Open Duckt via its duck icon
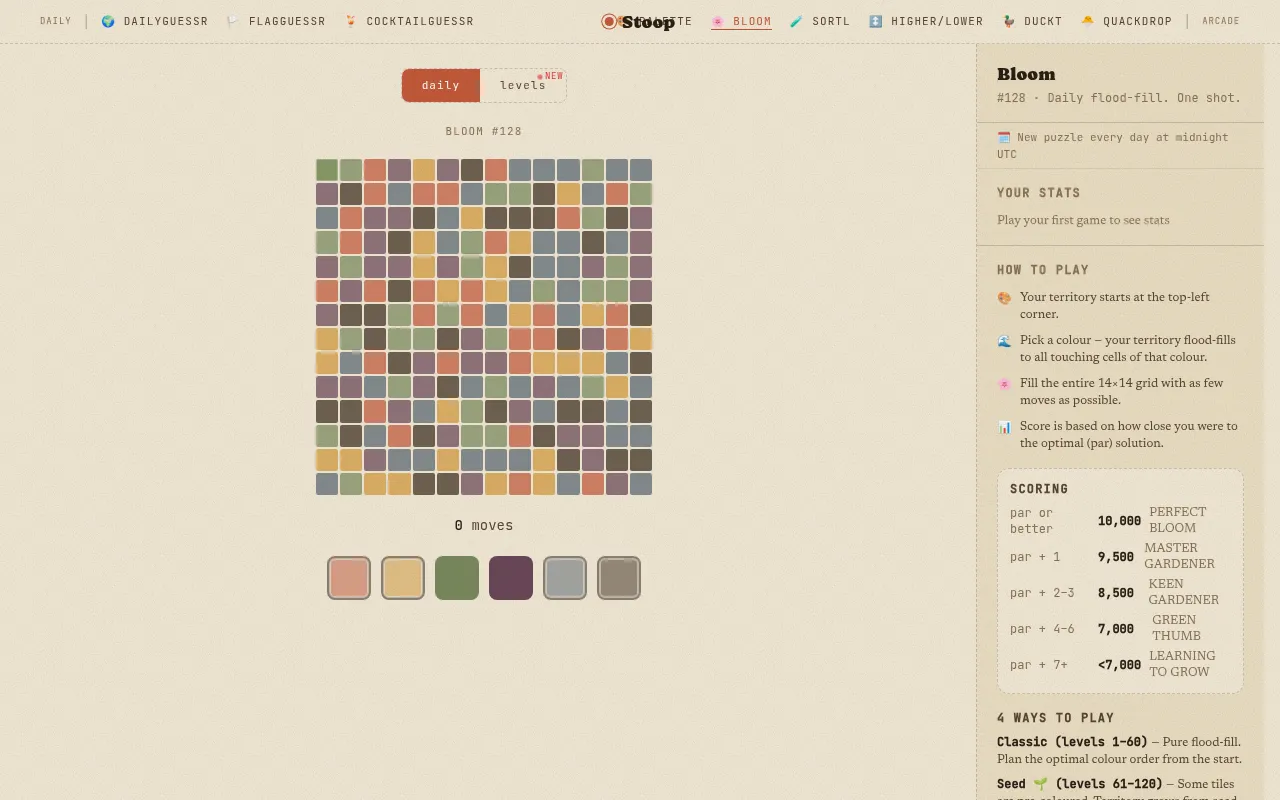 click(x=1010, y=21)
